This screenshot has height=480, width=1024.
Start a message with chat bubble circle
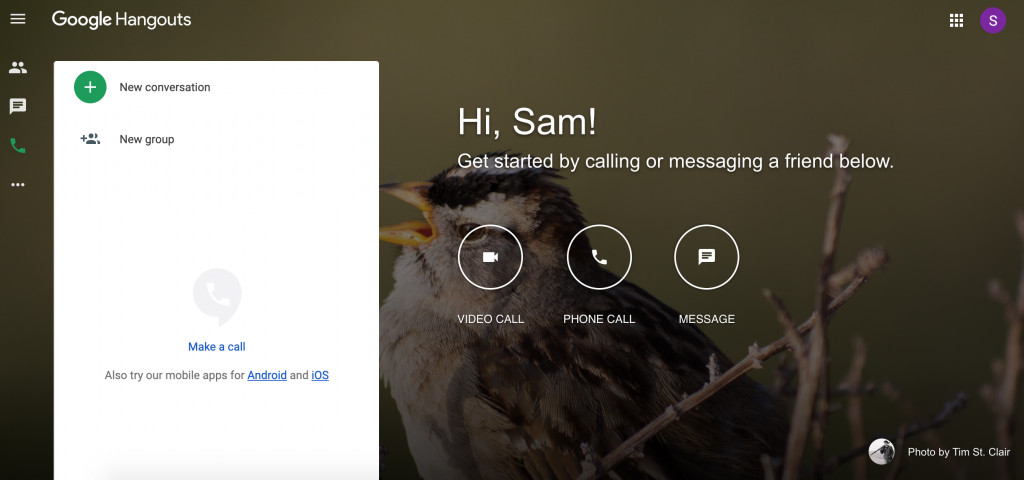707,257
